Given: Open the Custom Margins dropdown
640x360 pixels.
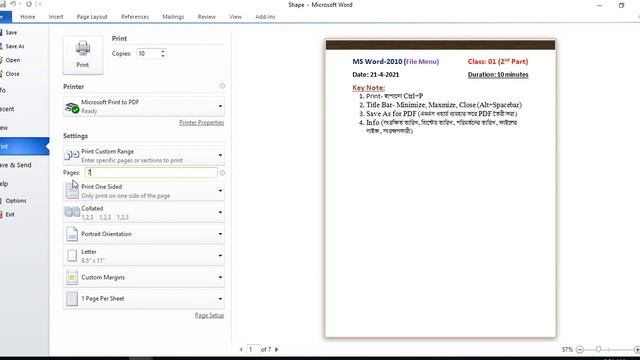Looking at the screenshot, I should [144, 277].
